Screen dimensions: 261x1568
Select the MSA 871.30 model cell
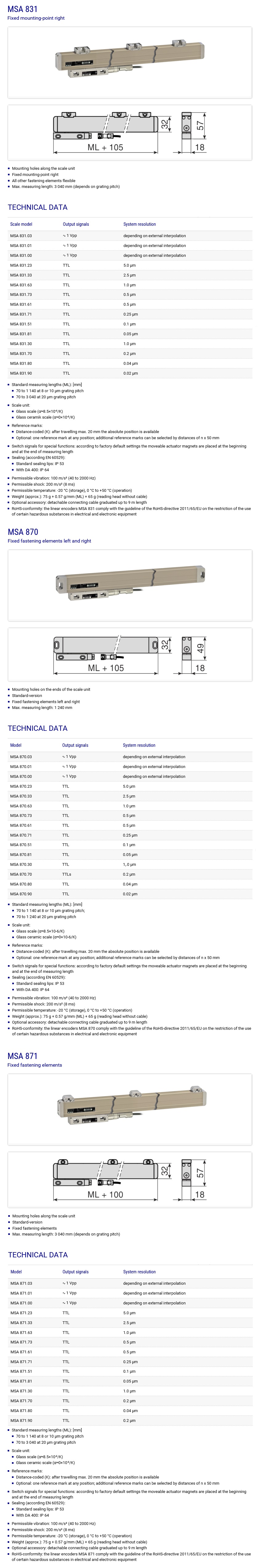21,1391
